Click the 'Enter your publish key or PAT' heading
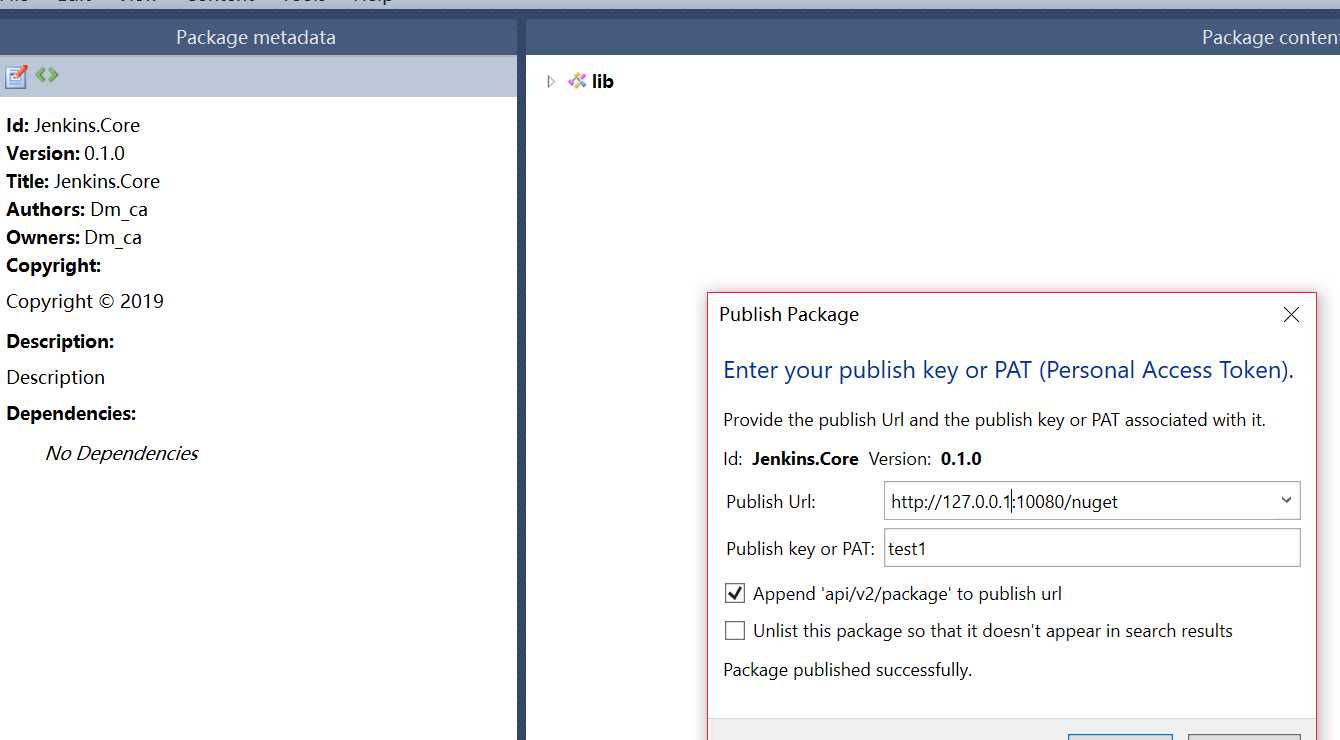 1008,371
